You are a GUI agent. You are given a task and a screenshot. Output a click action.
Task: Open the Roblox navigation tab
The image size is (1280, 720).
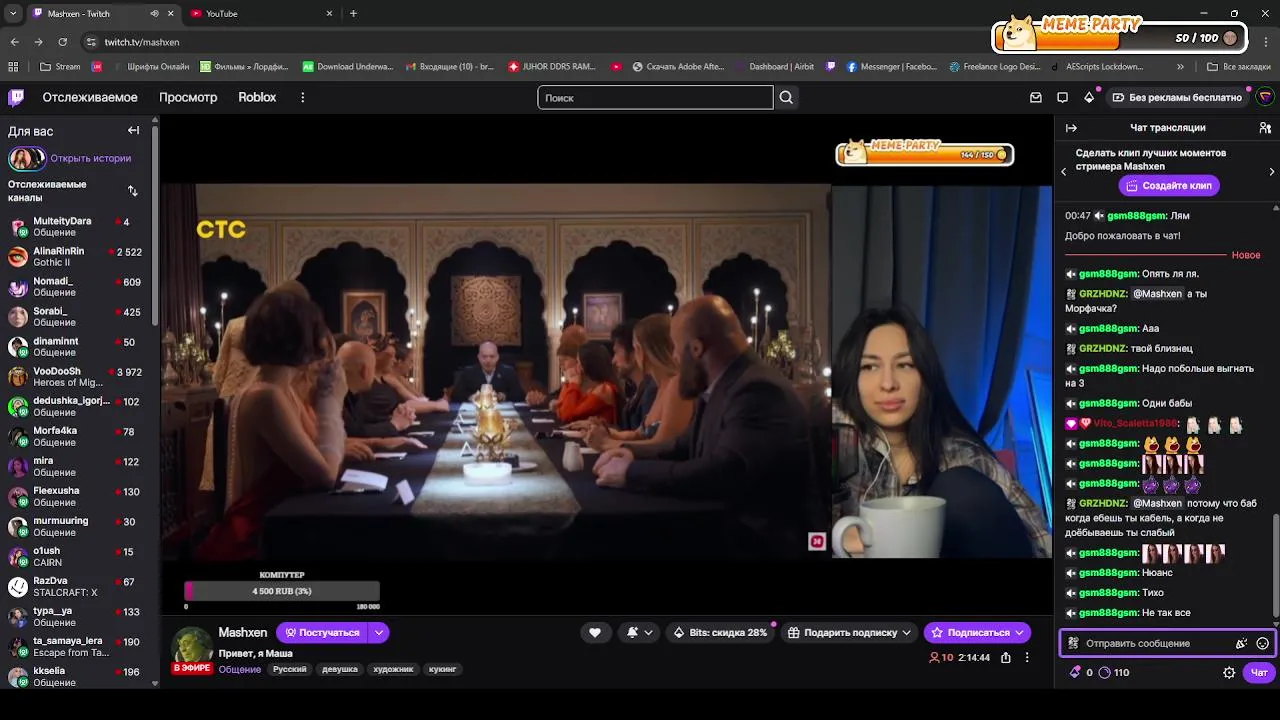[x=257, y=97]
